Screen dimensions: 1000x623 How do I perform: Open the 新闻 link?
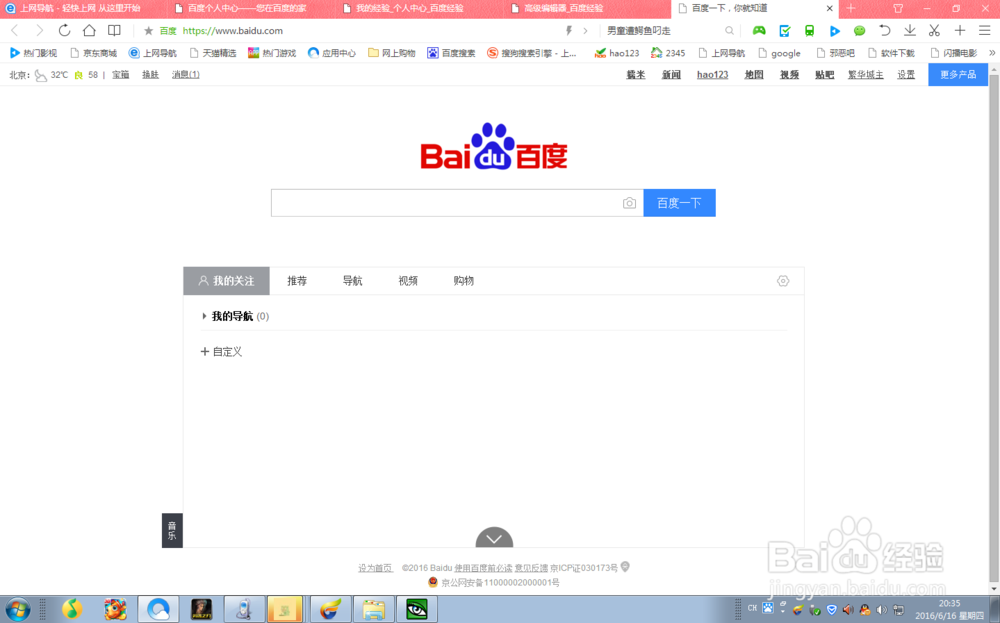(671, 75)
